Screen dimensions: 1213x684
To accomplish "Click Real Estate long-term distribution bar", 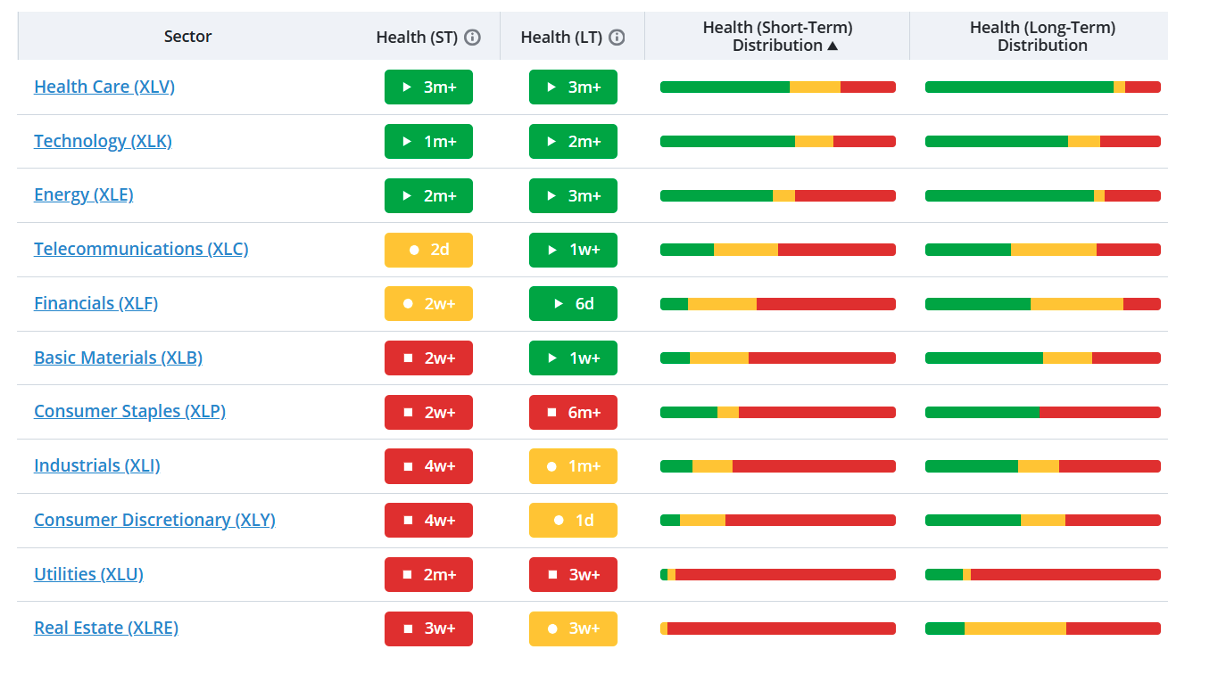I will tap(1043, 628).
